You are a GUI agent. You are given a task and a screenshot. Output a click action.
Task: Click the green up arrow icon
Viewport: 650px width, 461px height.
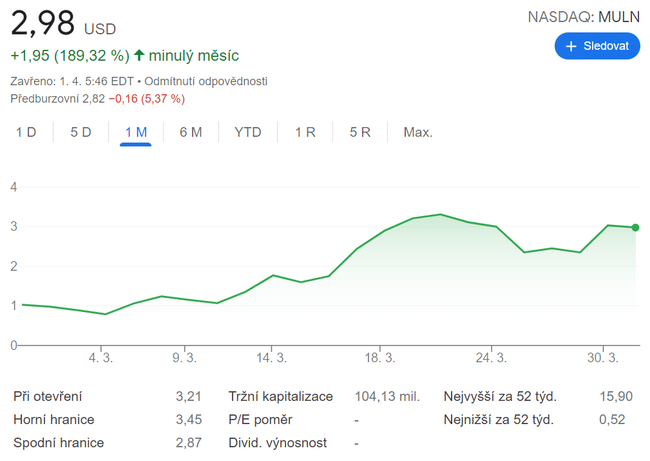coord(139,56)
